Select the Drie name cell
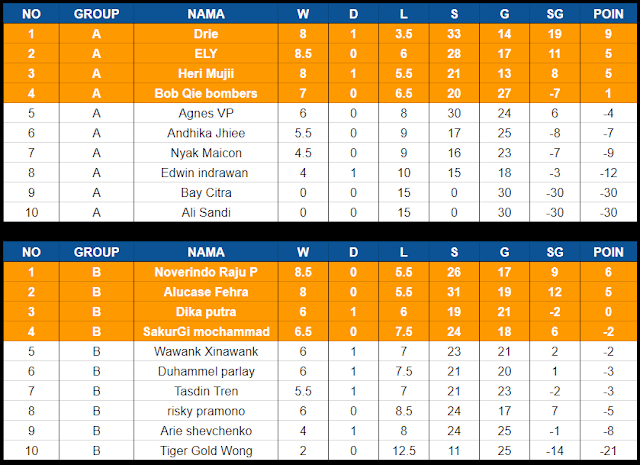Screen dimensions: 640x465 point(206,33)
